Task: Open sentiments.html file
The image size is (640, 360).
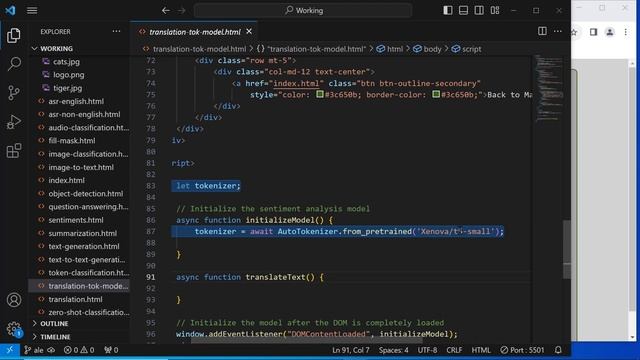Action: click(76, 220)
